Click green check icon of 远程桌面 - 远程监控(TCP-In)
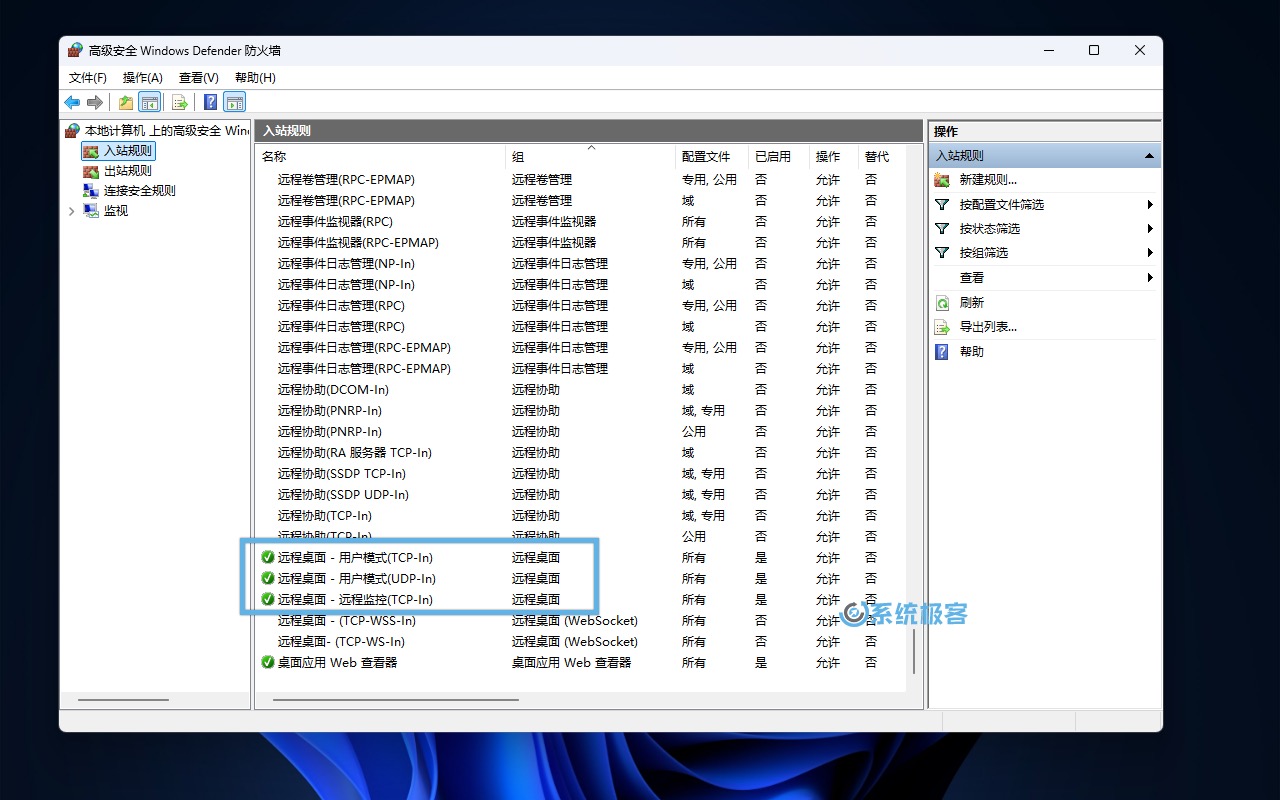Image resolution: width=1280 pixels, height=800 pixels. [x=268, y=599]
